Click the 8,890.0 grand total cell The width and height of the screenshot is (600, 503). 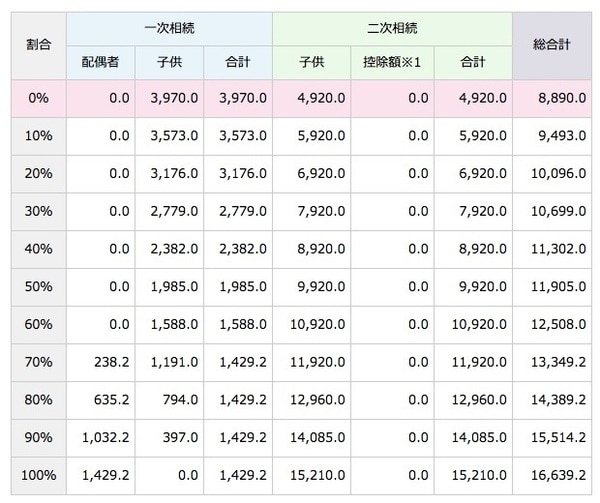(556, 99)
